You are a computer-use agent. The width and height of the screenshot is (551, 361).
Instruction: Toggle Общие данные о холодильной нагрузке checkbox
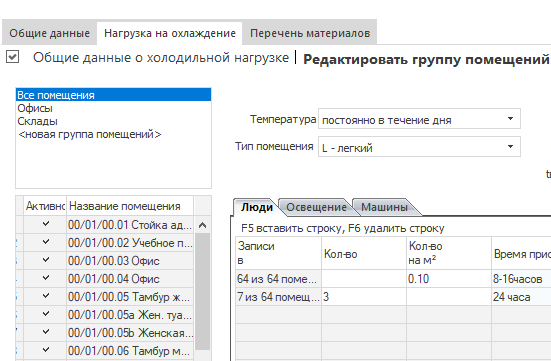tap(13, 57)
